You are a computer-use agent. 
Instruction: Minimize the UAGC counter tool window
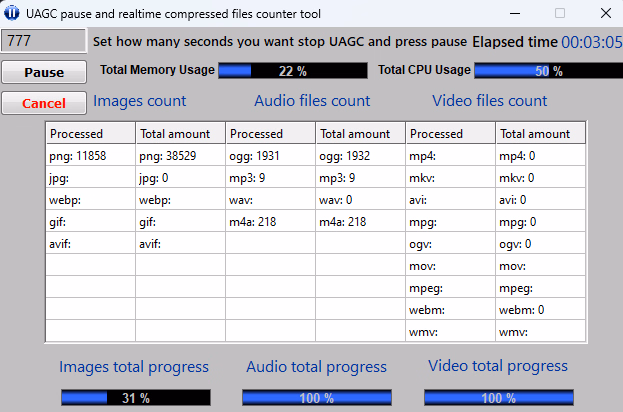512,14
